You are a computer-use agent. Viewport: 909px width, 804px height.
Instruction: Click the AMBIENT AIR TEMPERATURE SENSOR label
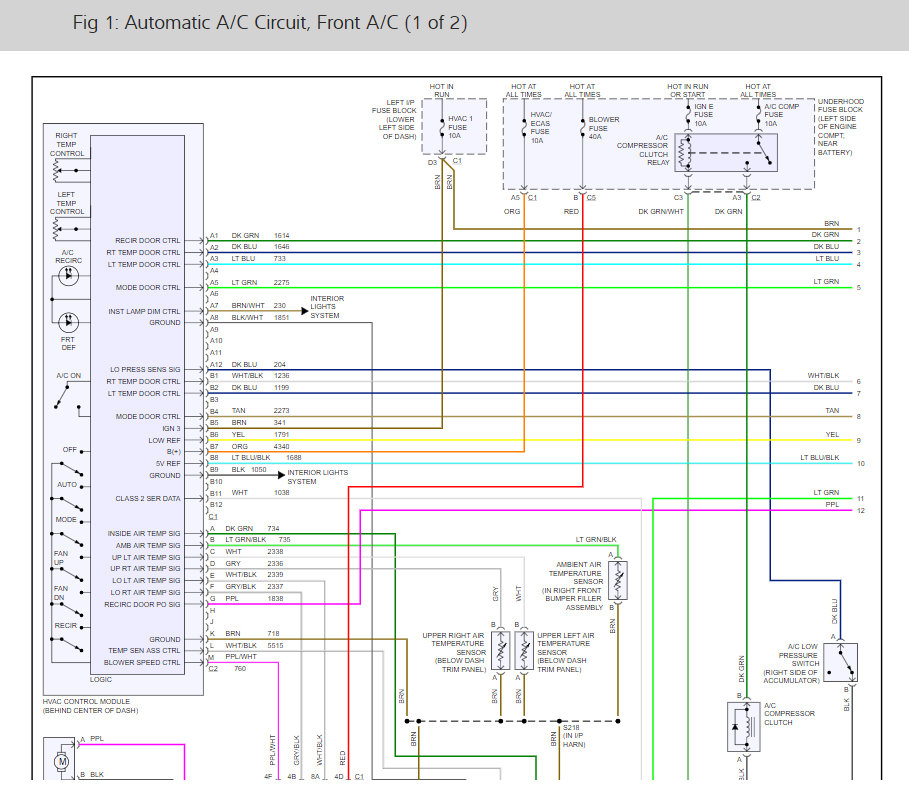coord(574,573)
